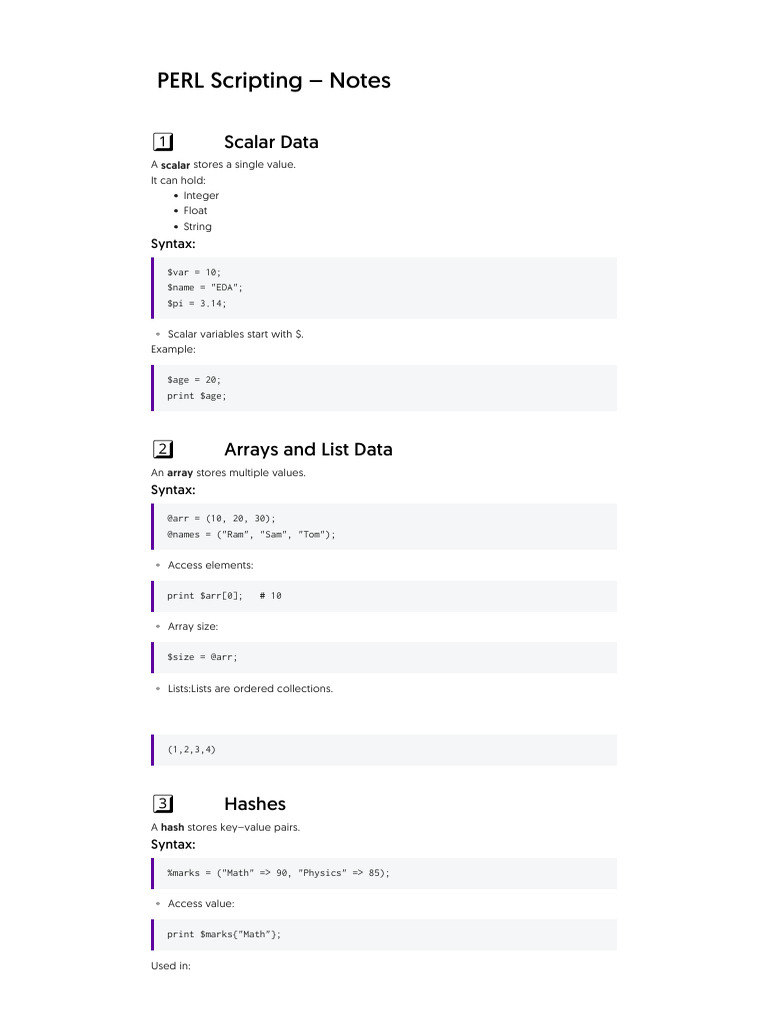
Task: Click the (1,2,3,4) list code block
Action: 384,750
